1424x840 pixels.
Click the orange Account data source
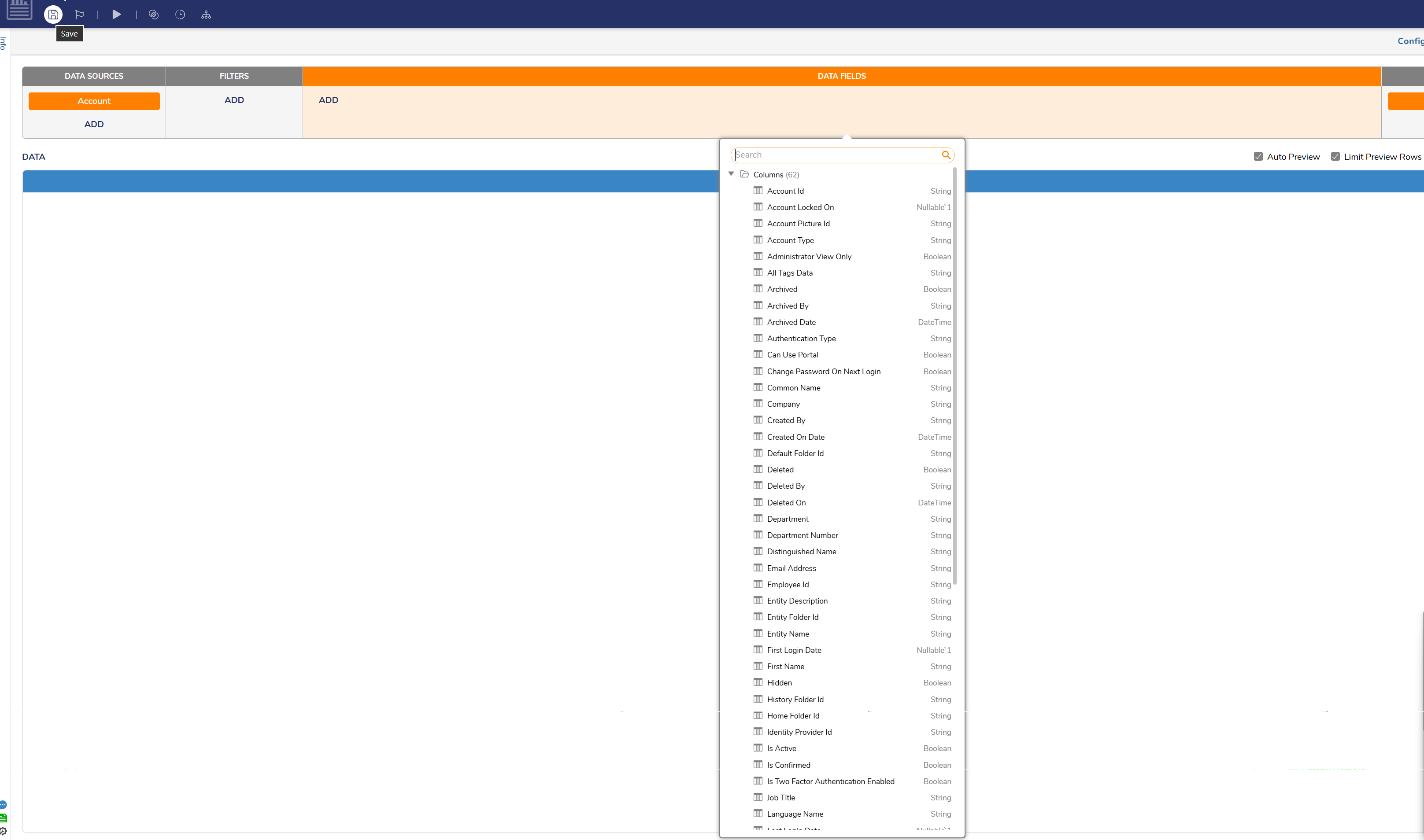[94, 101]
